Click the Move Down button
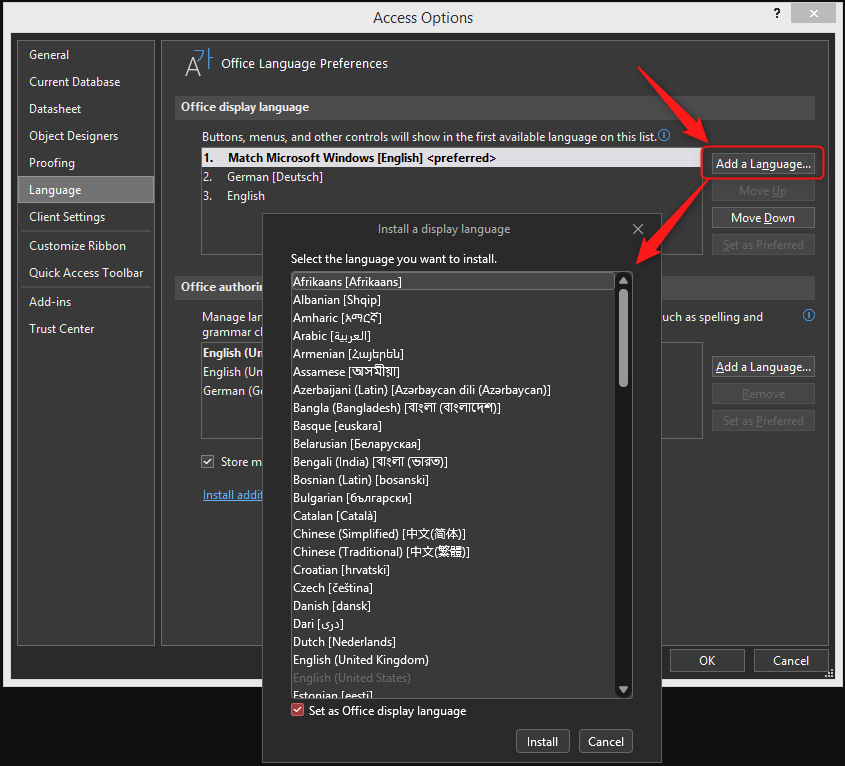The image size is (845, 766). coord(763,218)
